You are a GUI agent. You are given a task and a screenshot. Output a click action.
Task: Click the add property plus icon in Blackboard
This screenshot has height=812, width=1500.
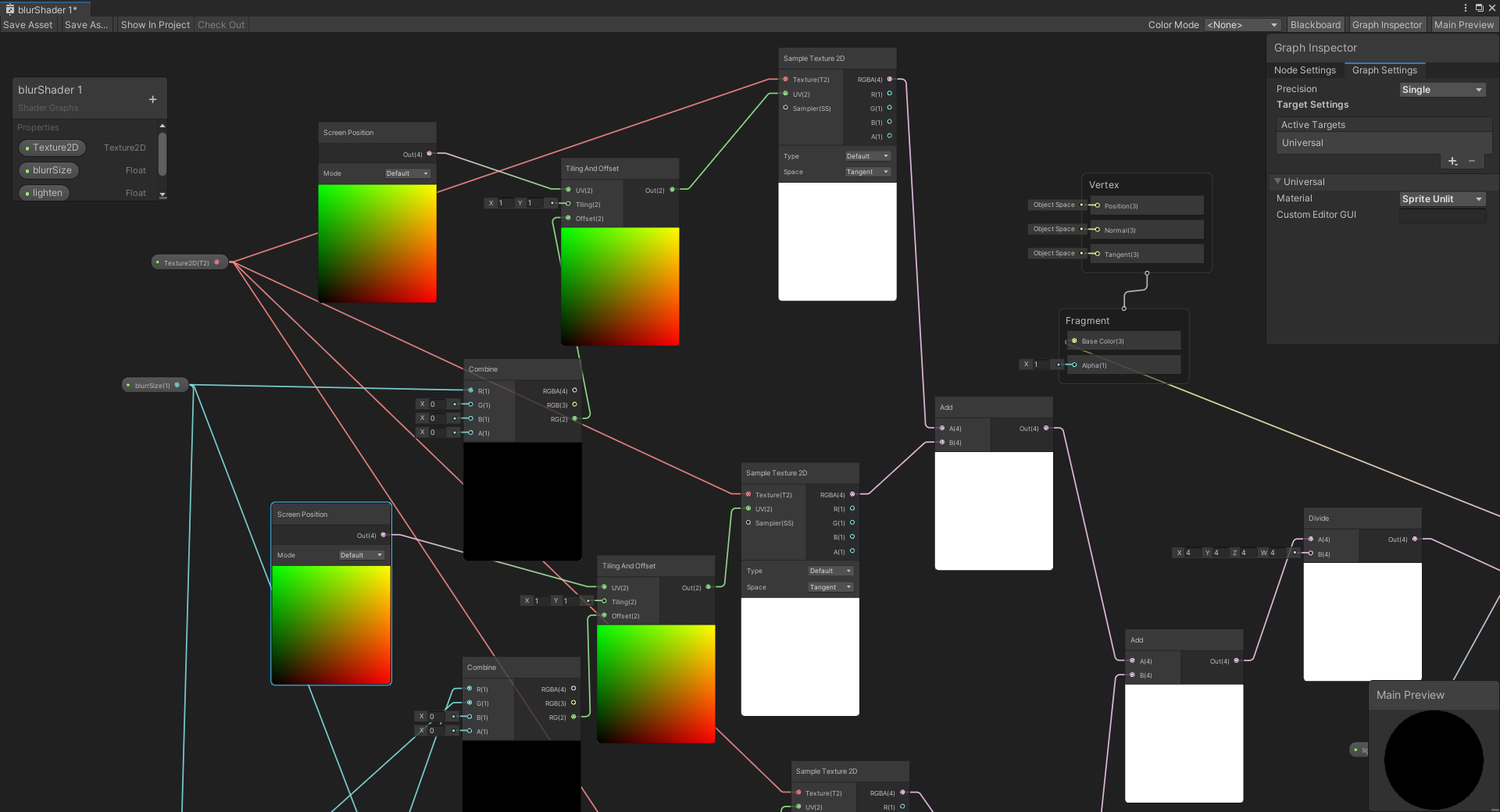pyautogui.click(x=152, y=99)
